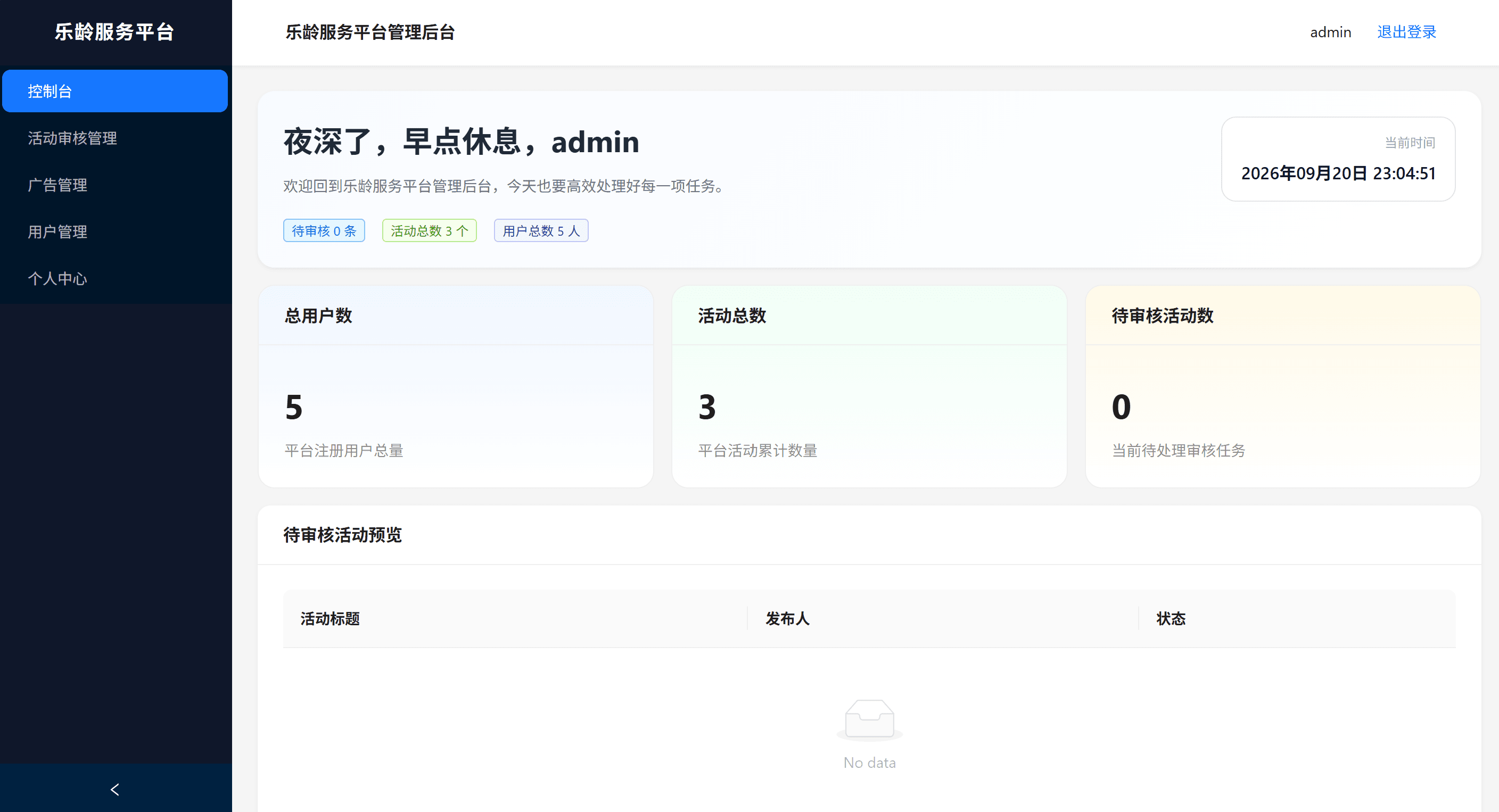Open 广告管理 in the sidebar
Screen dimensions: 1499x812
[115, 185]
